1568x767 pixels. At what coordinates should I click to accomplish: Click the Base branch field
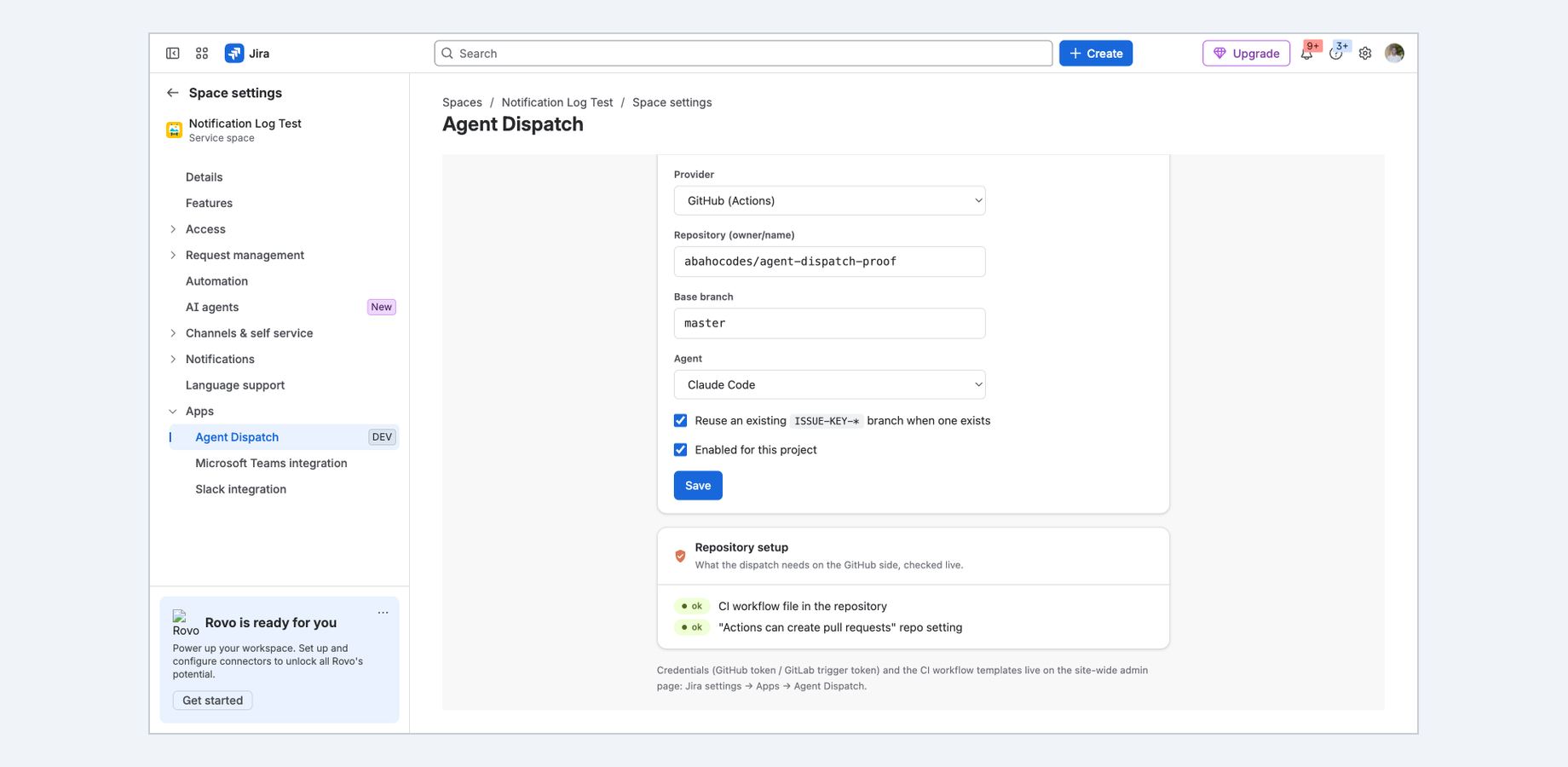[829, 323]
